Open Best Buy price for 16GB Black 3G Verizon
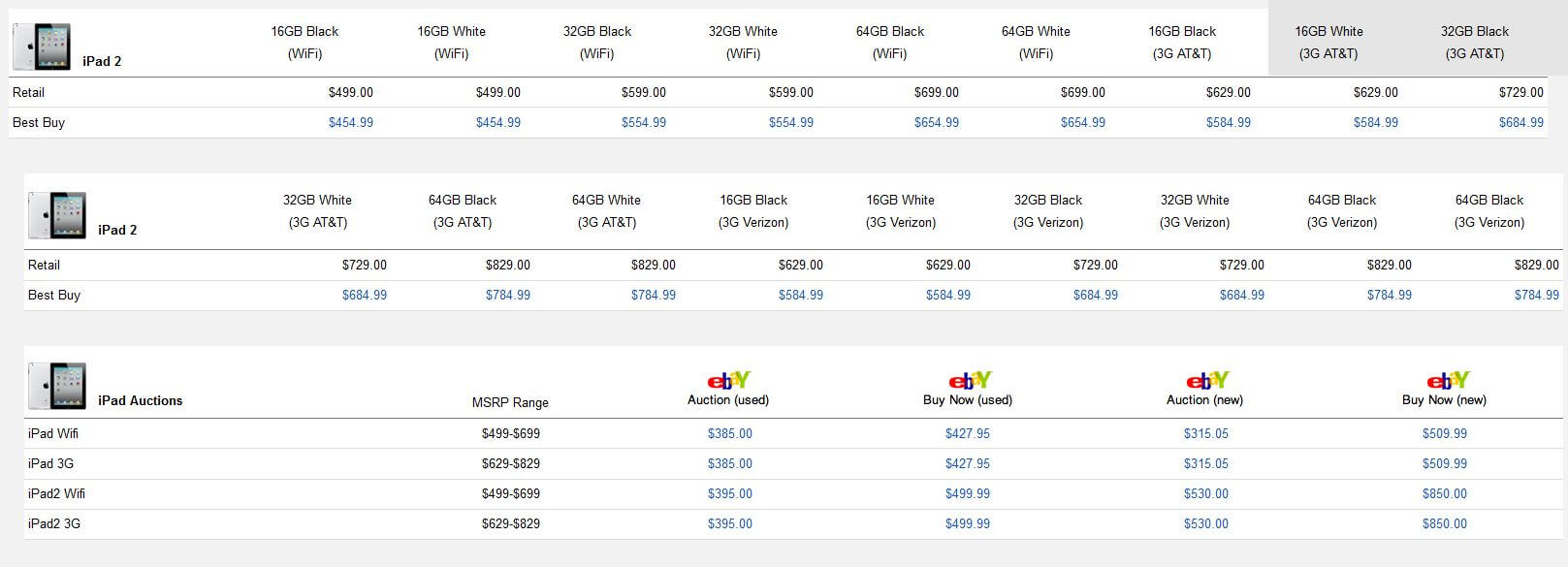The image size is (1568, 567). pos(801,296)
